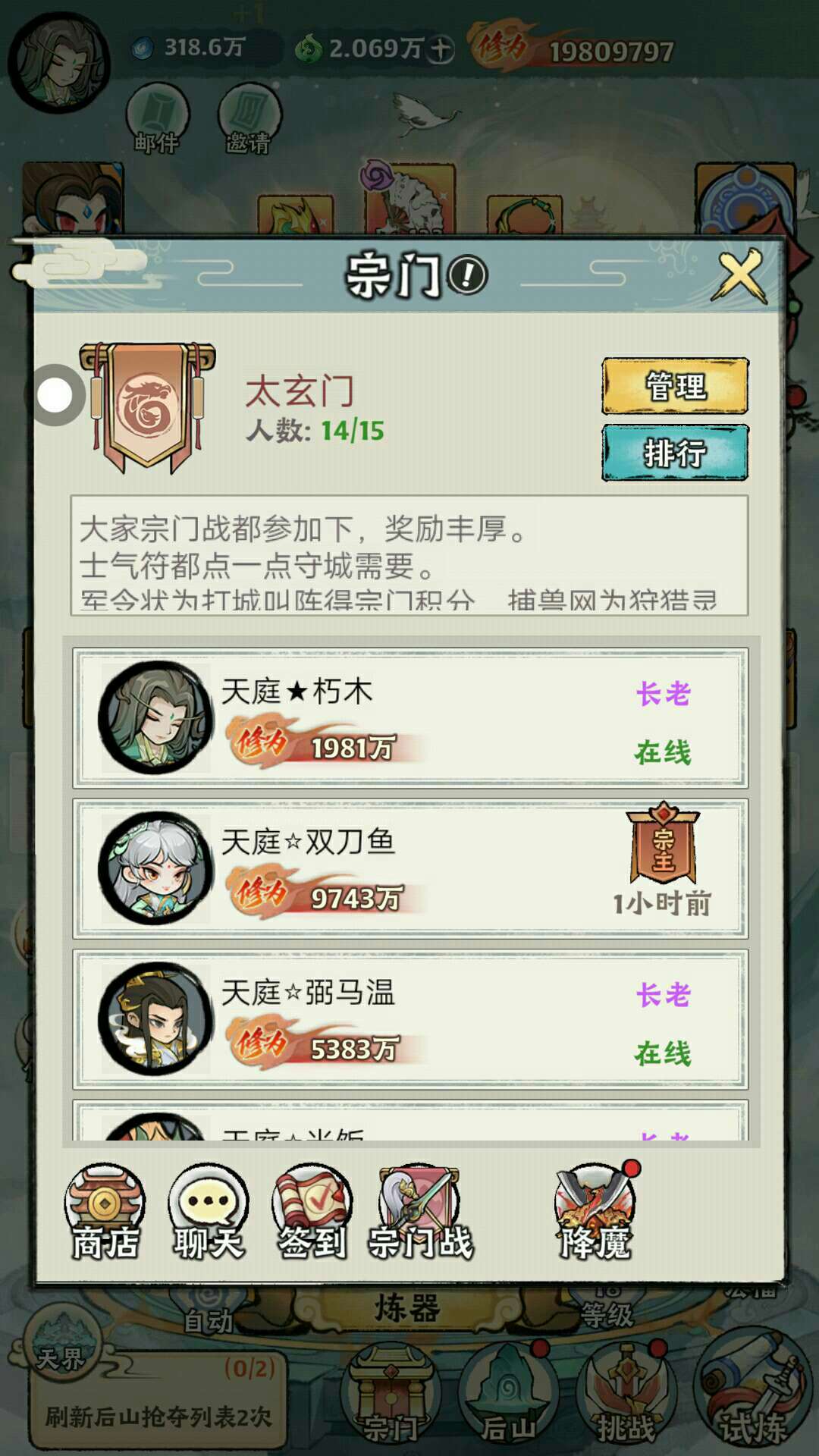Click the 排行 ranking button

[x=675, y=453]
